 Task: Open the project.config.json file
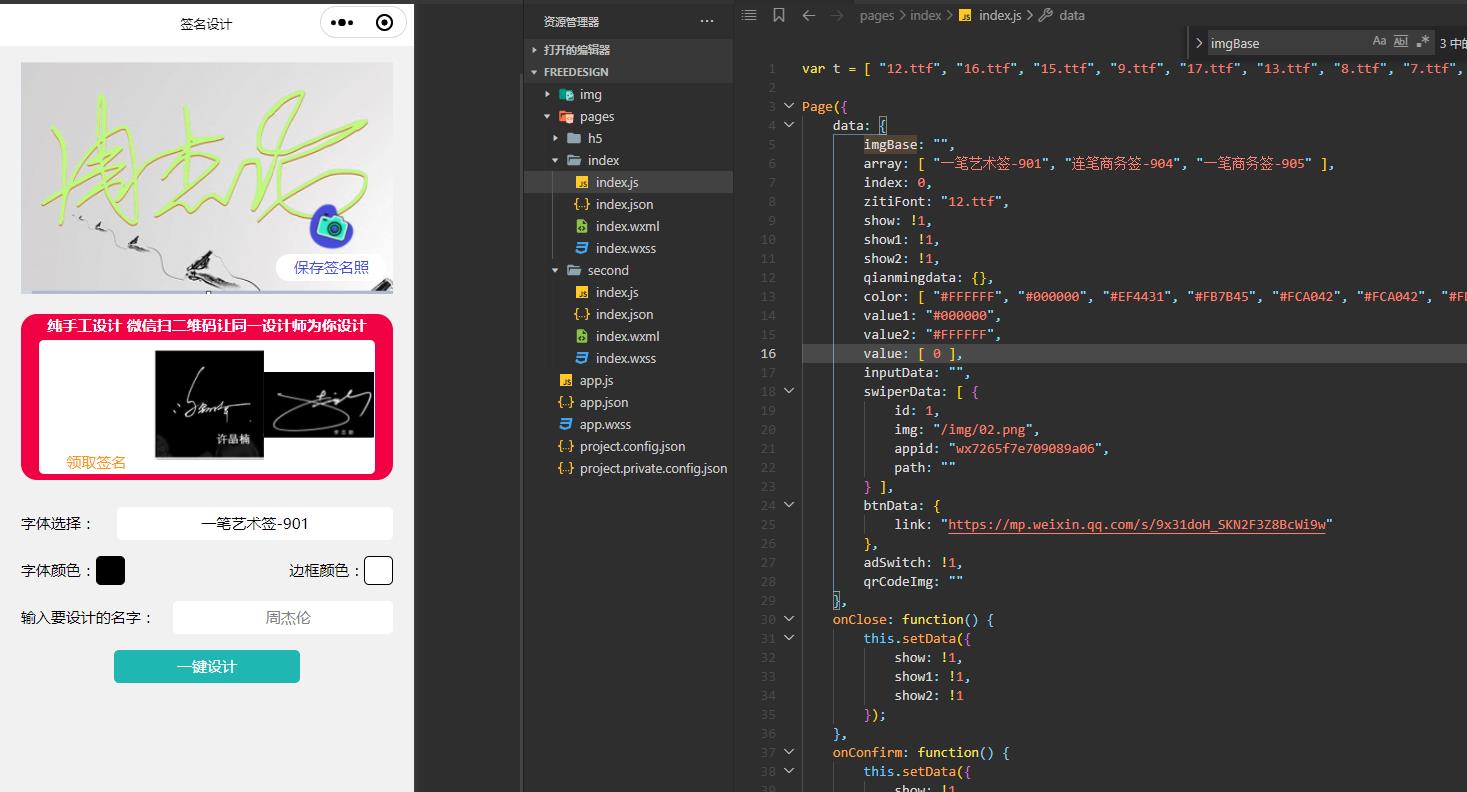[632, 446]
